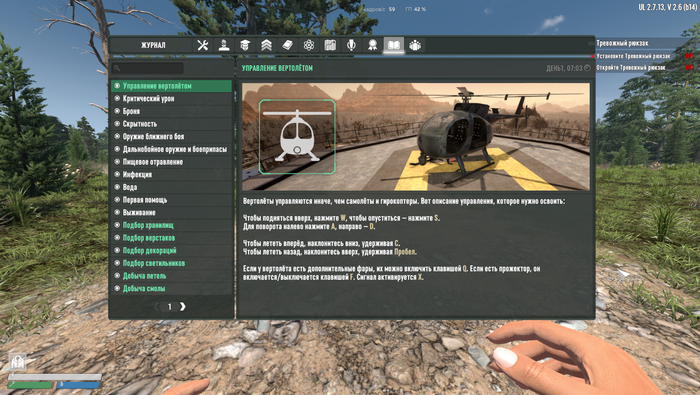700x395 pixels.
Task: Click the open book journal tab
Action: pyautogui.click(x=394, y=45)
